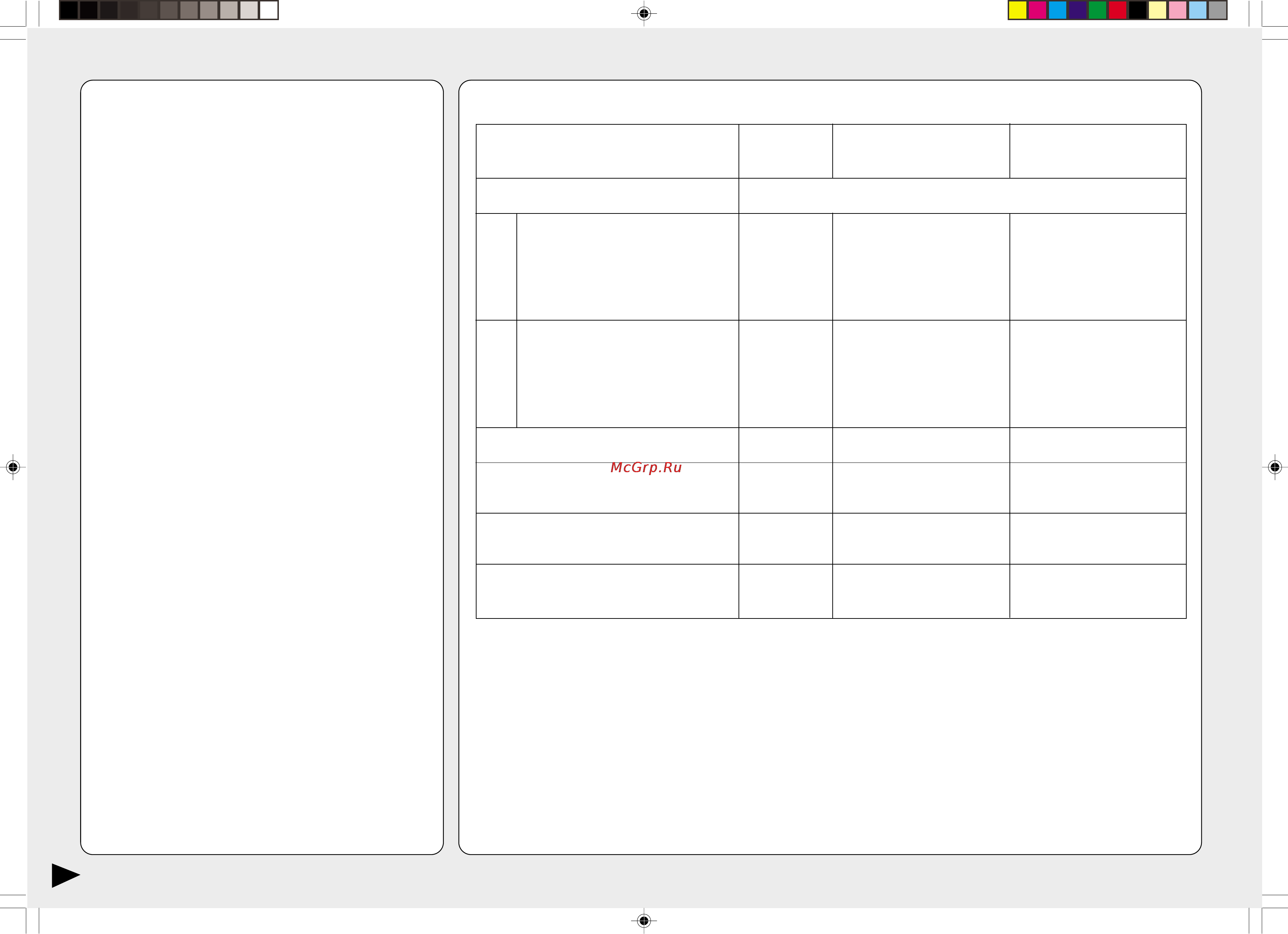Select the magenta swatch in color bar

click(1038, 10)
